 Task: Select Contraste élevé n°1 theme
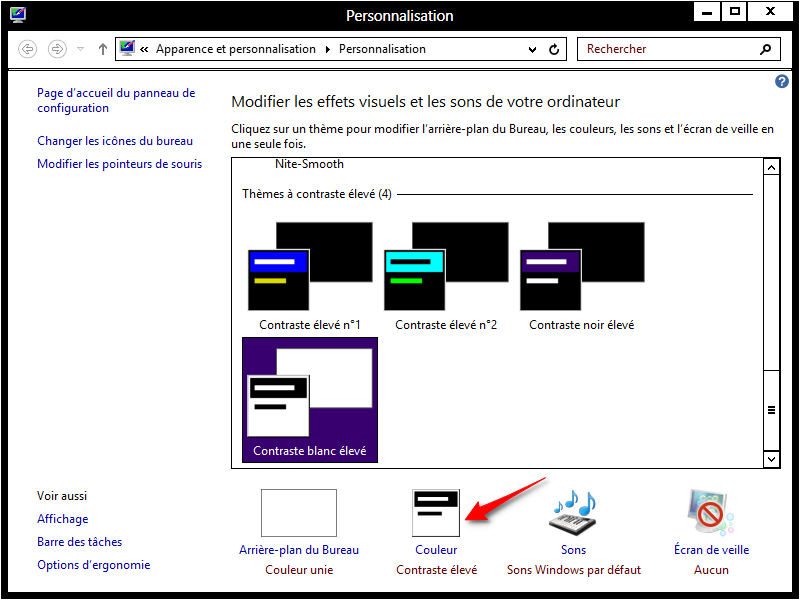(x=310, y=267)
